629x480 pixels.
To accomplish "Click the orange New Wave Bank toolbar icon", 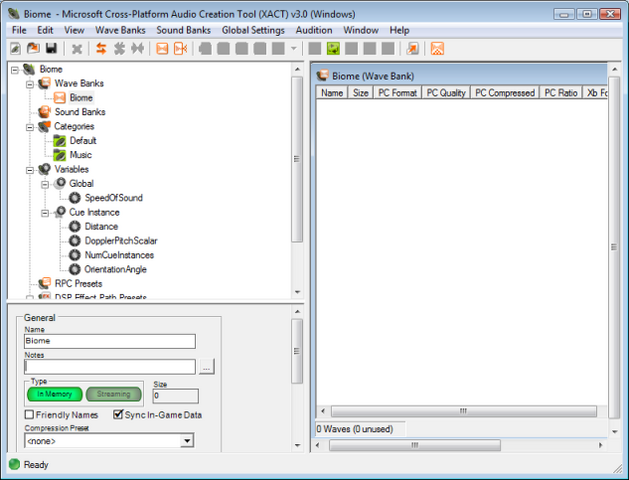I will click(x=162, y=49).
